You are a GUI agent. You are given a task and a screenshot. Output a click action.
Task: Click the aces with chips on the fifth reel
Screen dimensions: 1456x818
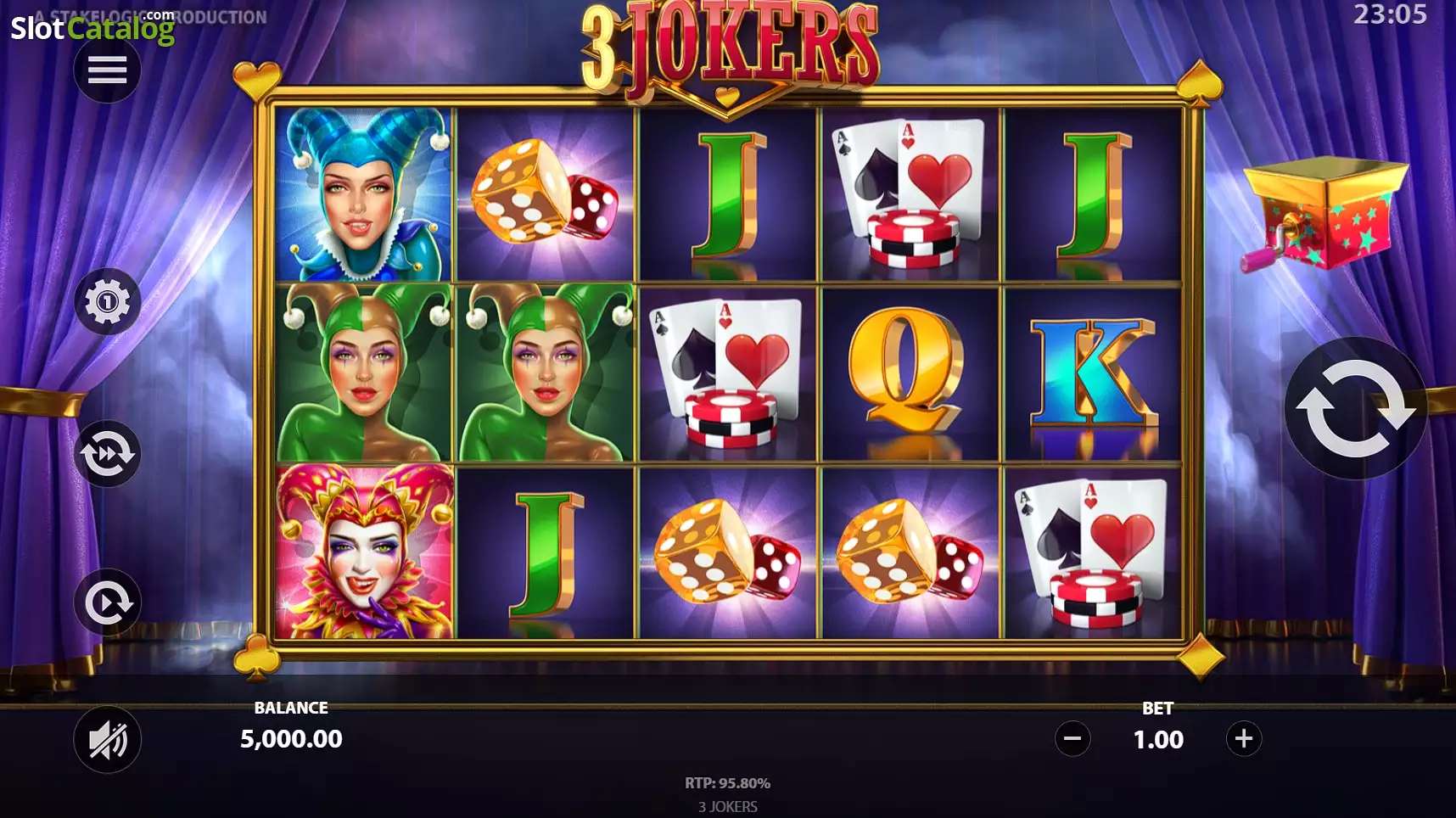tap(1093, 552)
